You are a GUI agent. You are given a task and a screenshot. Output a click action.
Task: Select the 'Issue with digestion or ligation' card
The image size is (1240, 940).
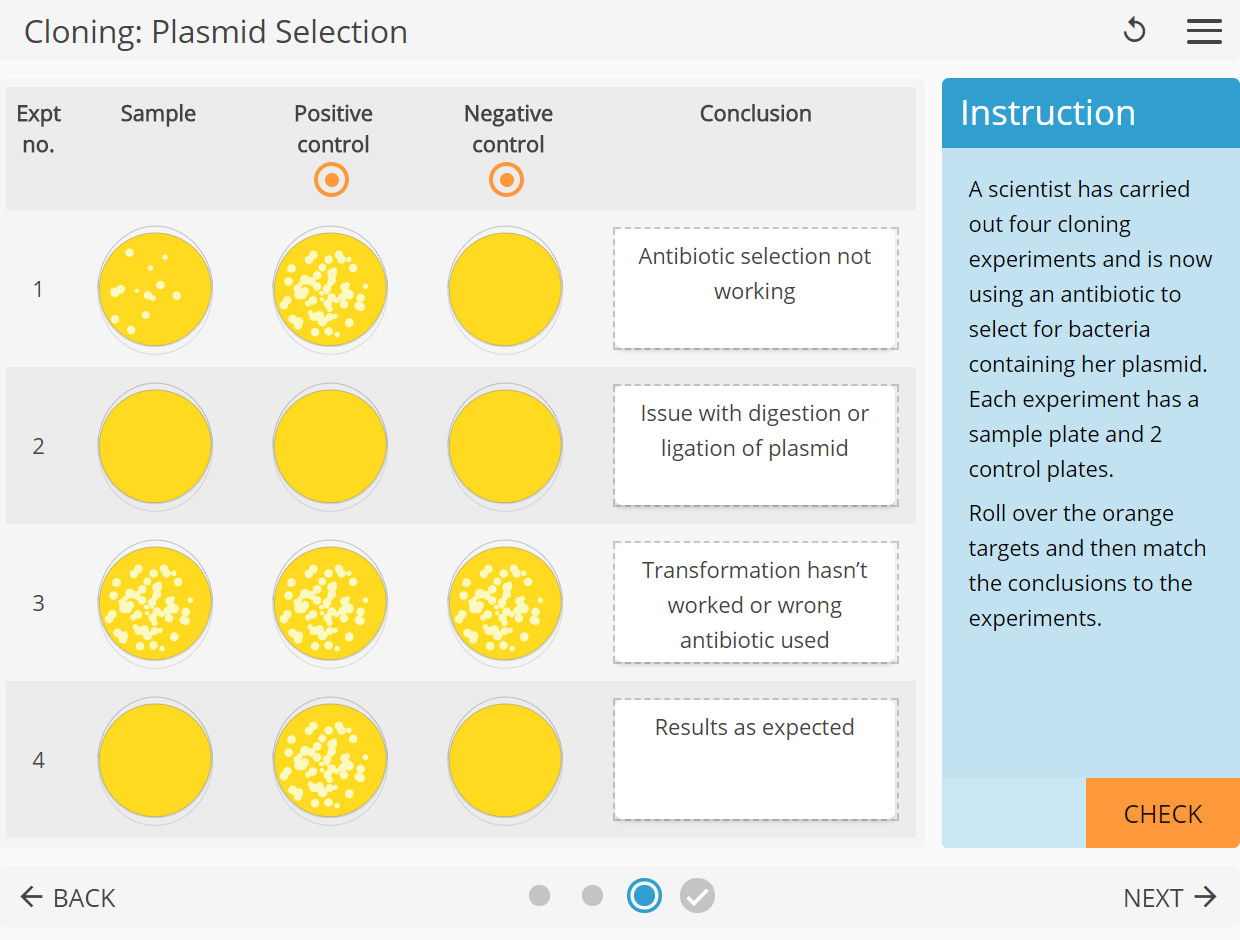[x=755, y=445]
